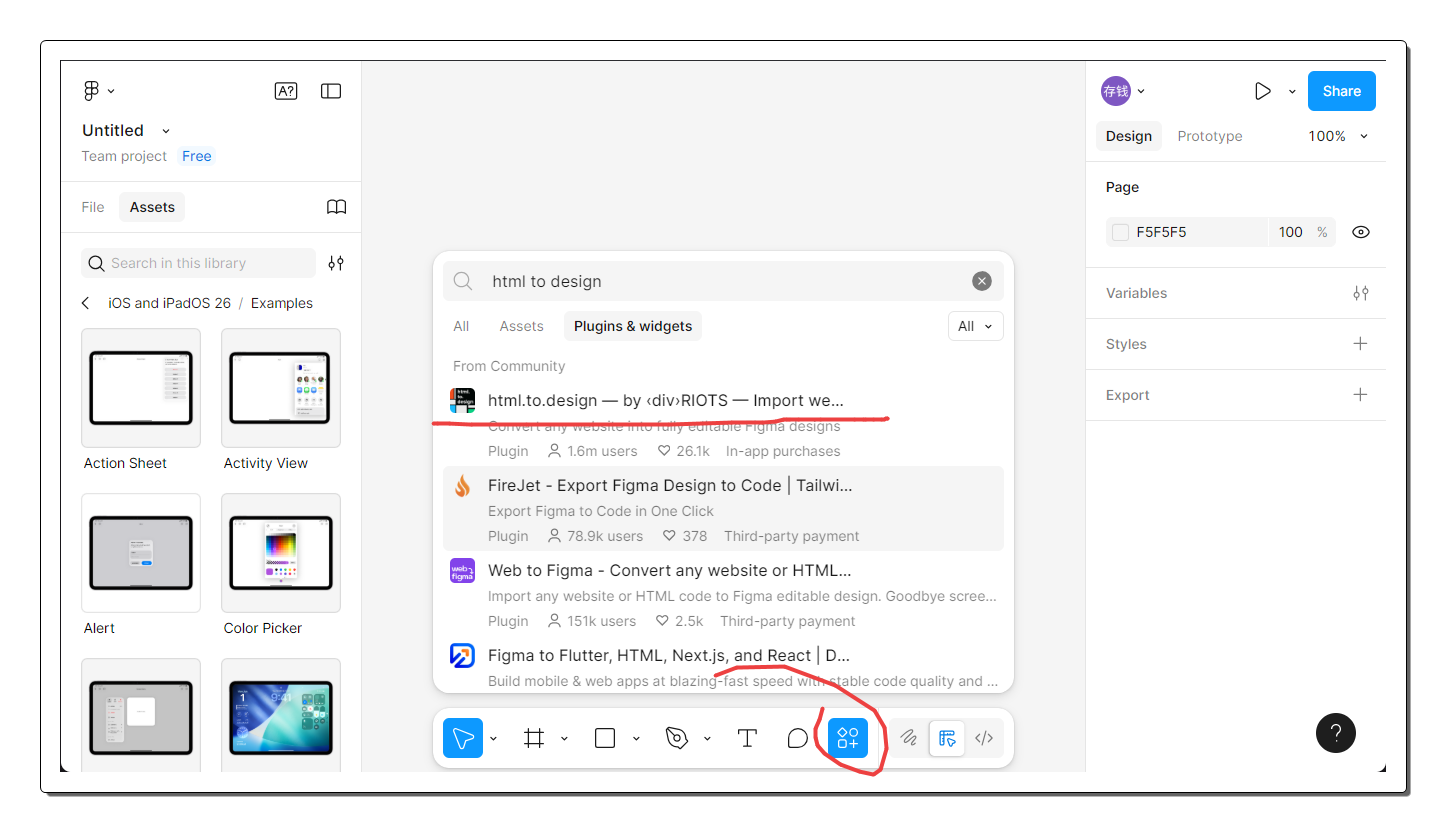Click the page color swatch F5F5F5
The width and height of the screenshot is (1446, 832).
tap(1120, 232)
